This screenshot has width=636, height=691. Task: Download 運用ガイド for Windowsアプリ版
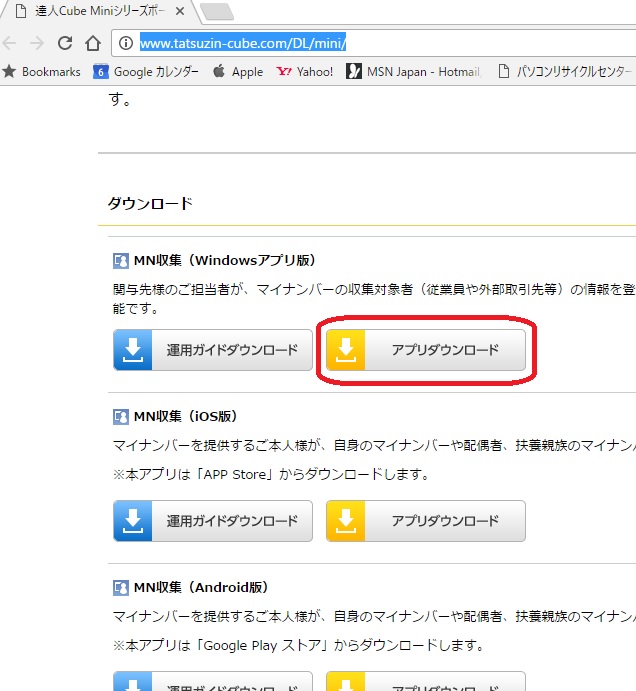coord(213,350)
